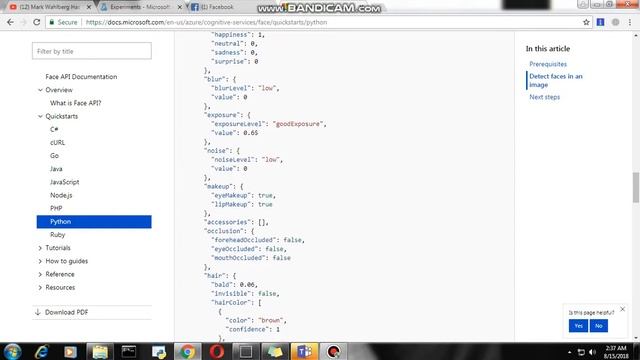
Task: Open File Explorer from taskbar
Action: click(x=100, y=351)
